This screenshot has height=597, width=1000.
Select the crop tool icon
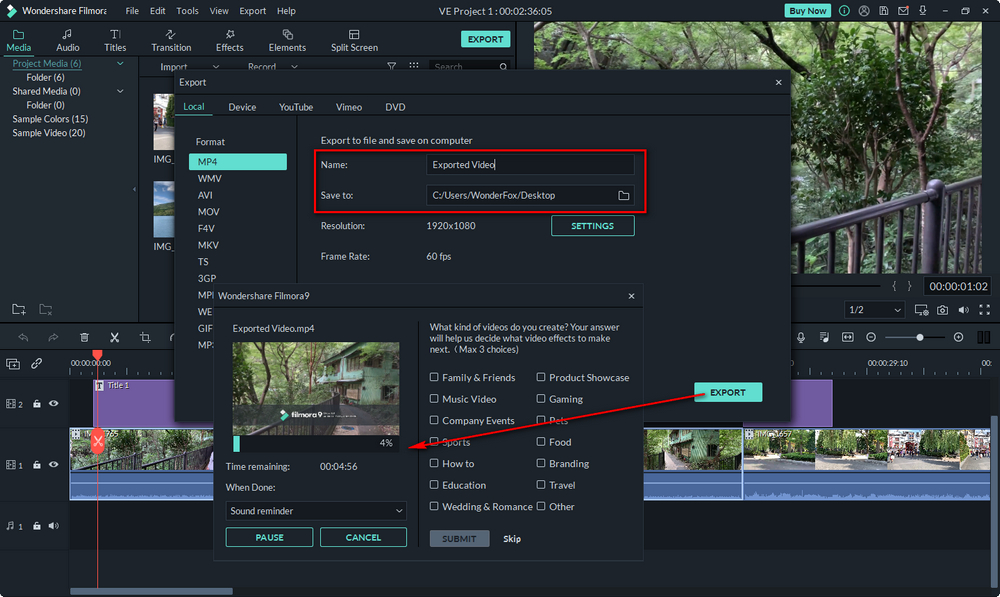pos(145,337)
